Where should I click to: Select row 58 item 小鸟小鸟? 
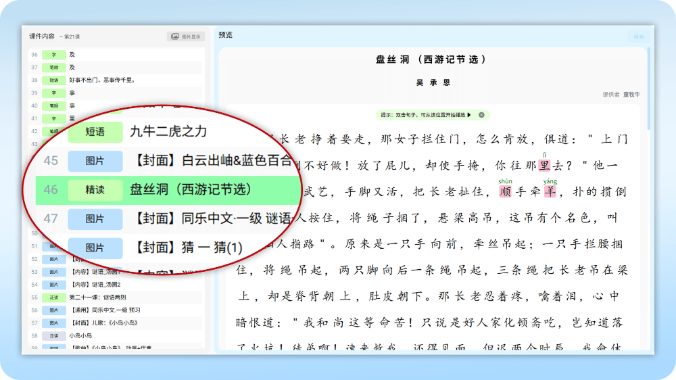[116, 336]
